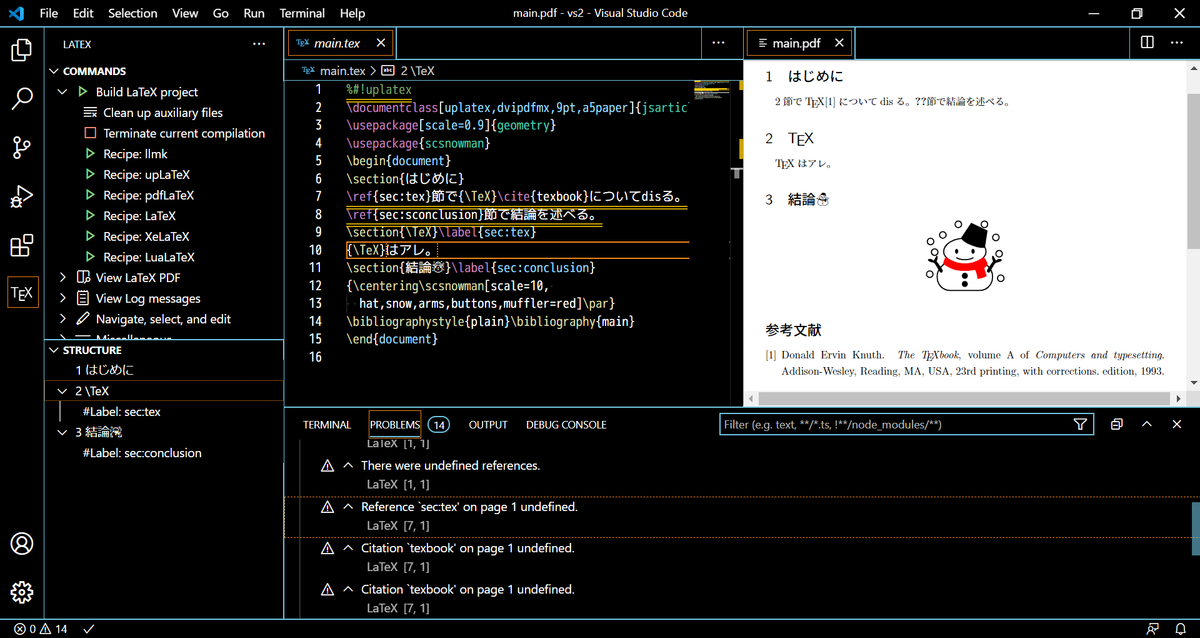Click the View LaTeX PDF icon
The height and width of the screenshot is (638, 1200).
point(84,278)
